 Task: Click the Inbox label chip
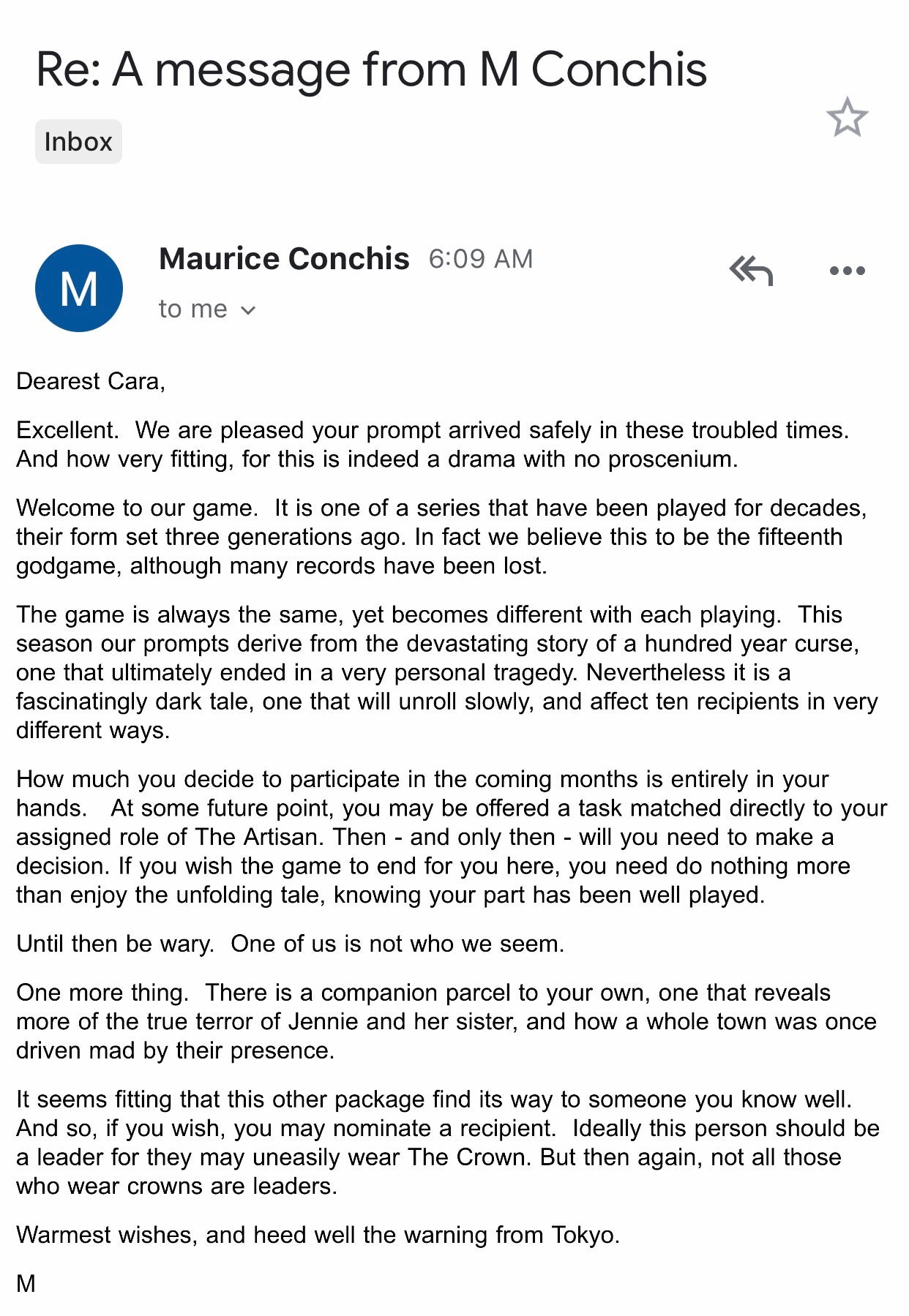(x=78, y=142)
